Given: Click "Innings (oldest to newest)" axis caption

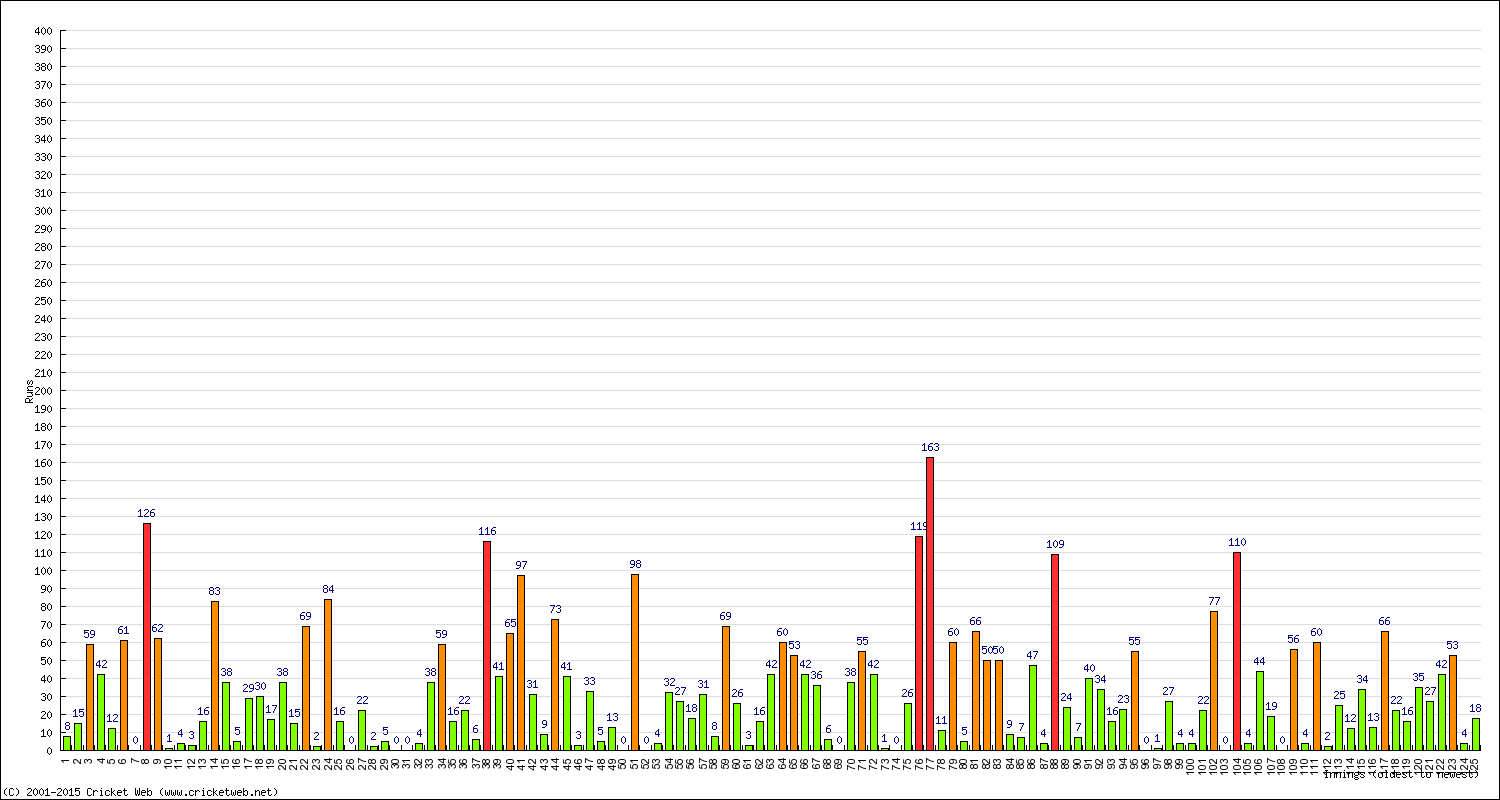Looking at the screenshot, I should 1401,774.
